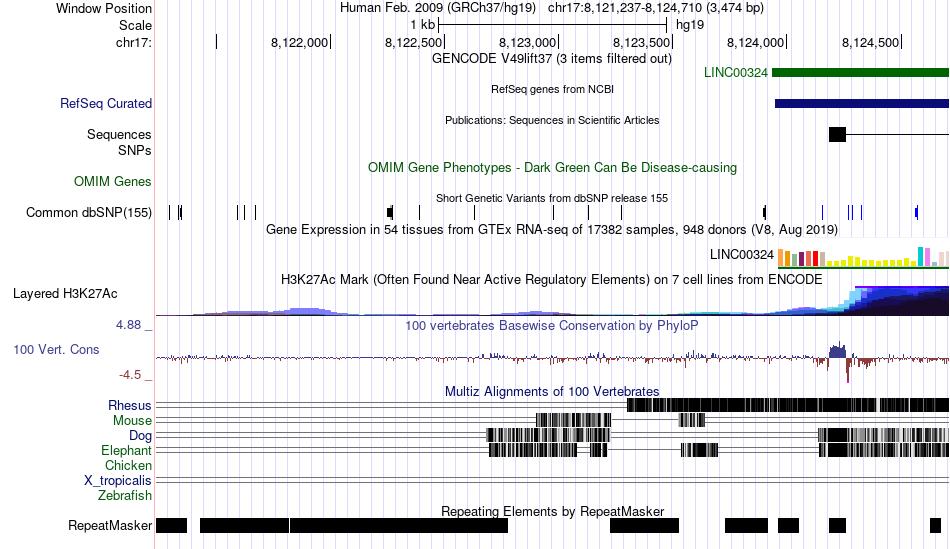This screenshot has width=950, height=549.
Task: Click the OMIM Gene Phenotypes track title
Action: [552, 168]
